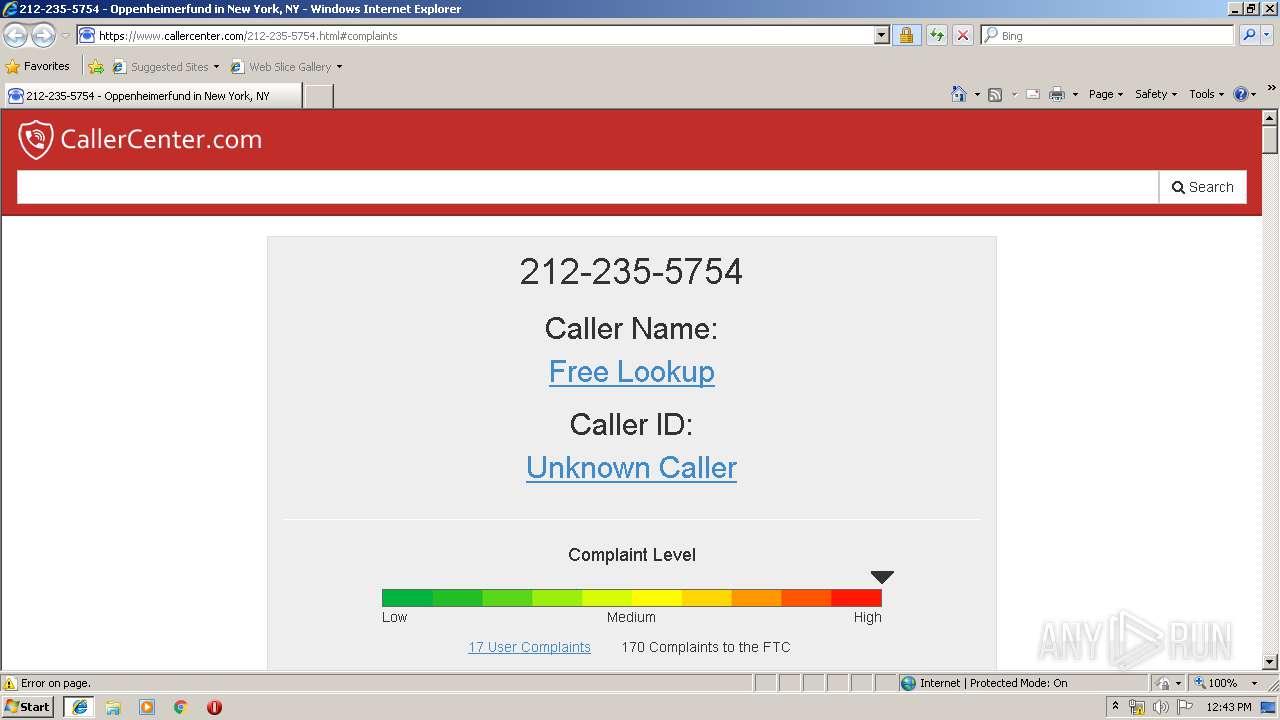Expand the Print options dropdown arrow
Image resolution: width=1280 pixels, height=720 pixels.
1075,94
